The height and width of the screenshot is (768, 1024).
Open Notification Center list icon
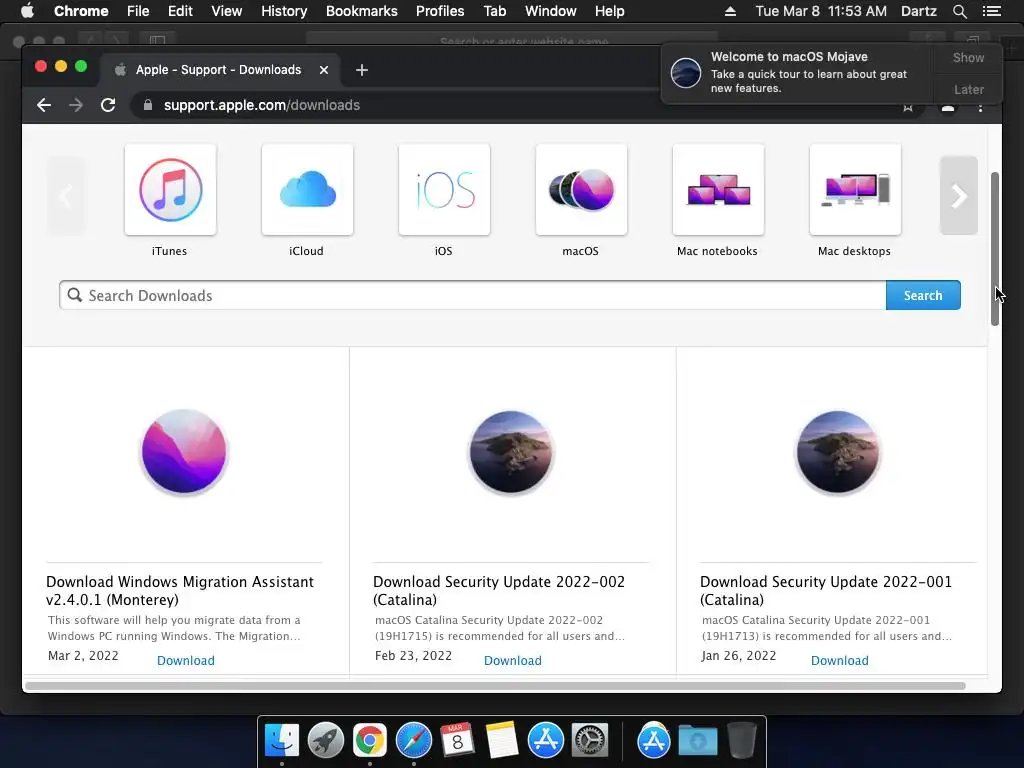[991, 11]
